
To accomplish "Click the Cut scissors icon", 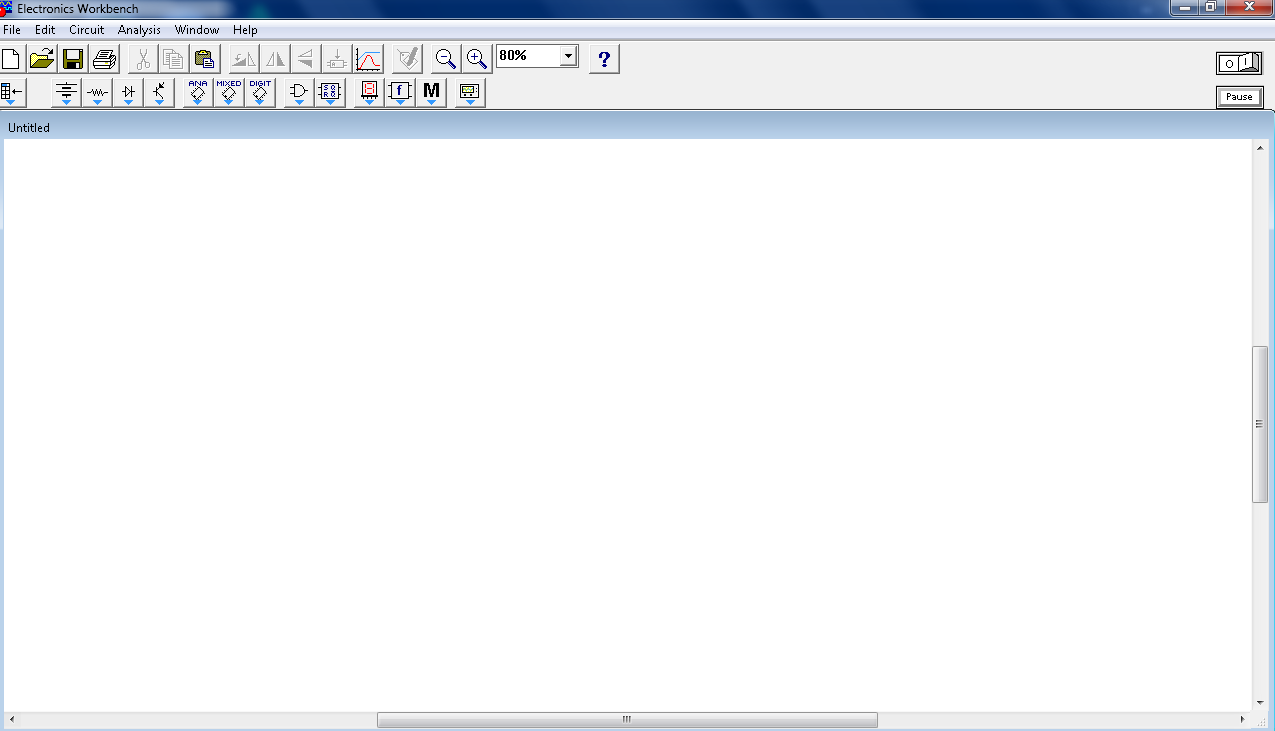I will (x=143, y=59).
